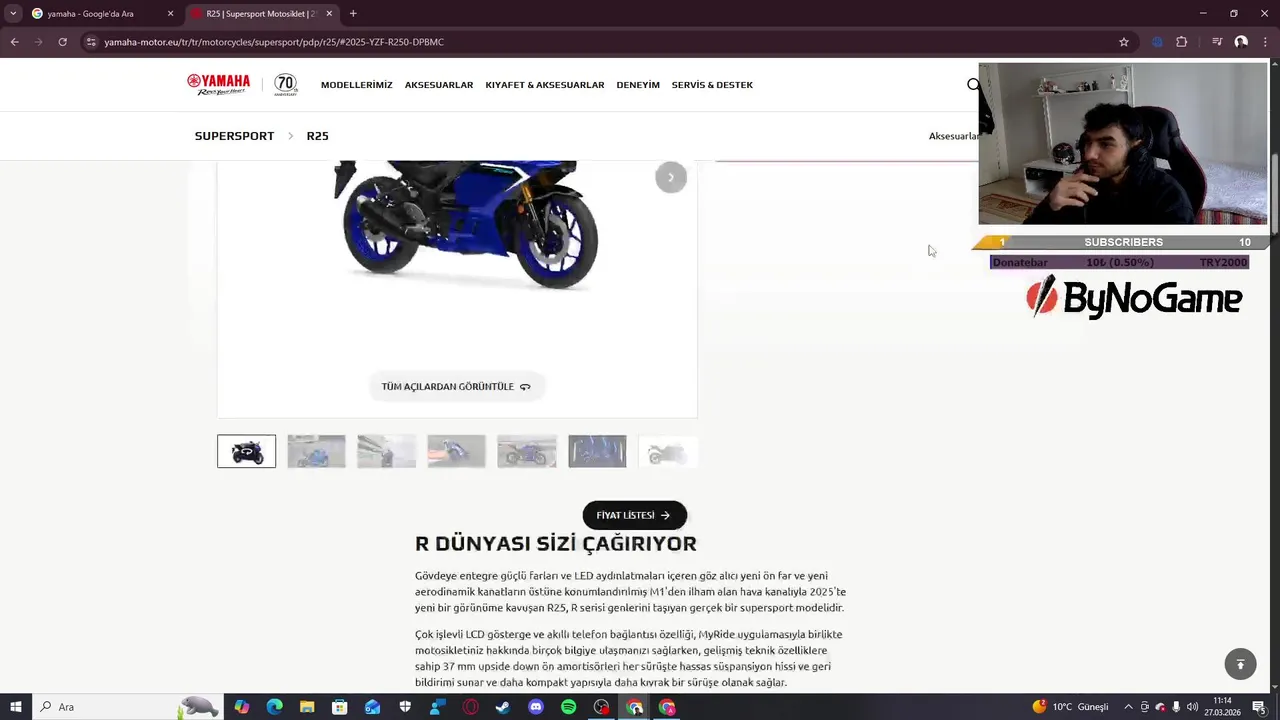Open KIYAFET & AKSESUARLAR menu

(x=545, y=85)
